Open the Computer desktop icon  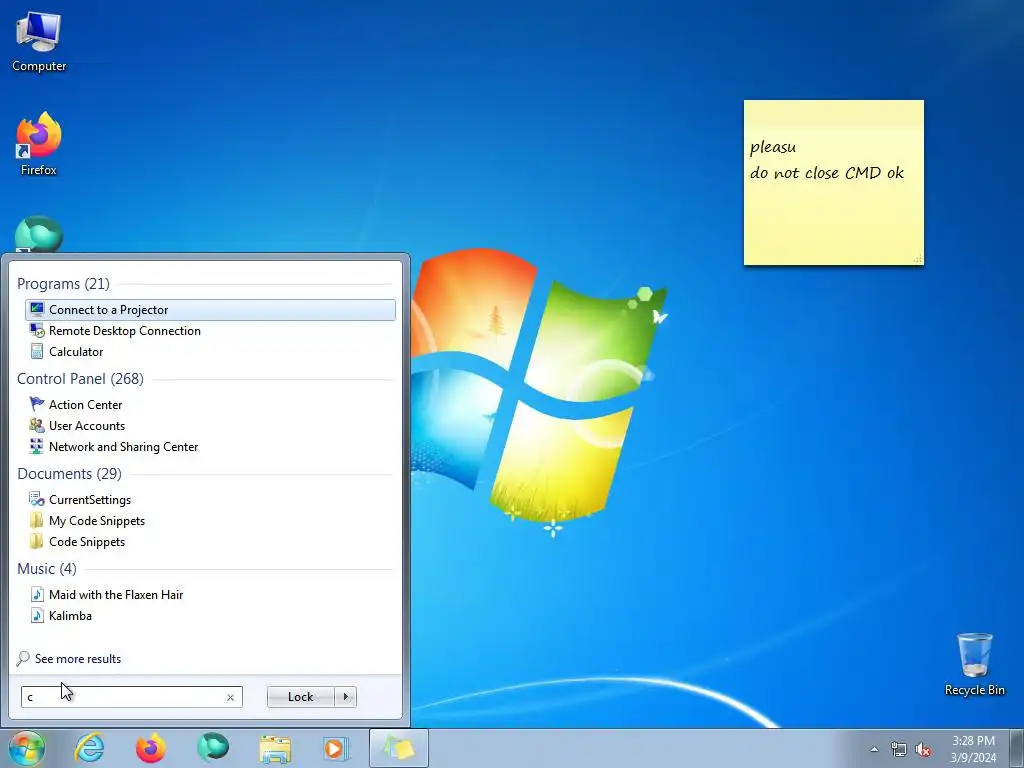coord(39,43)
